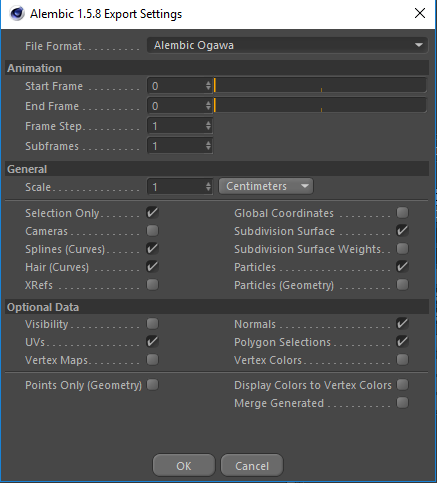This screenshot has width=437, height=483.
Task: Enable the Merge Generated checkbox
Action: click(x=402, y=403)
